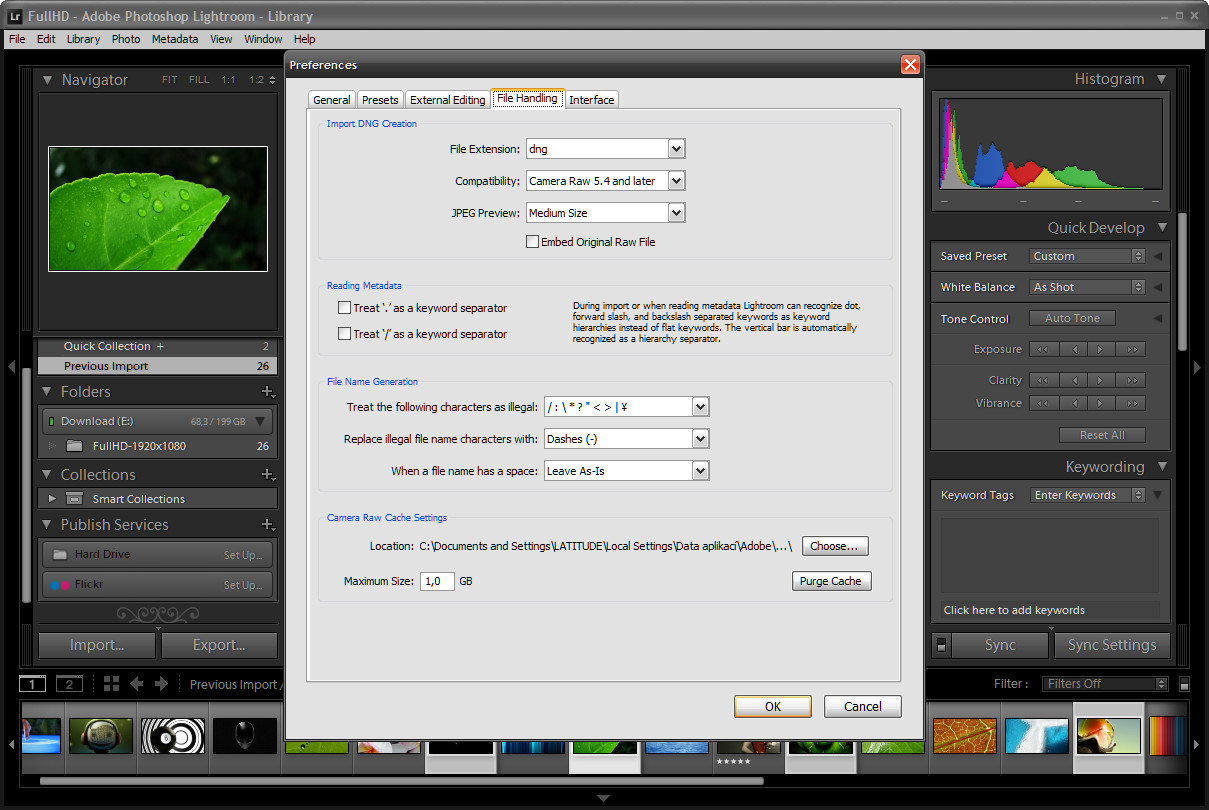Viewport: 1209px width, 810px height.
Task: Click the Smart Collections set icon
Action: tap(74, 499)
